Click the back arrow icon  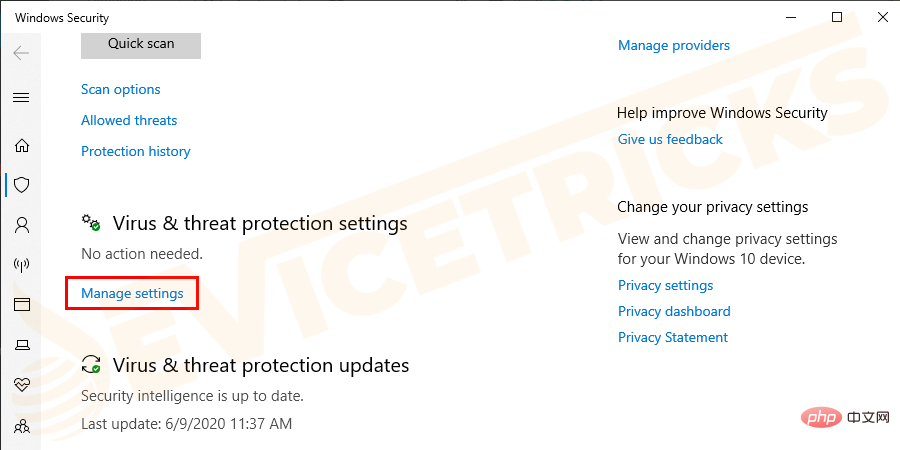tap(21, 52)
